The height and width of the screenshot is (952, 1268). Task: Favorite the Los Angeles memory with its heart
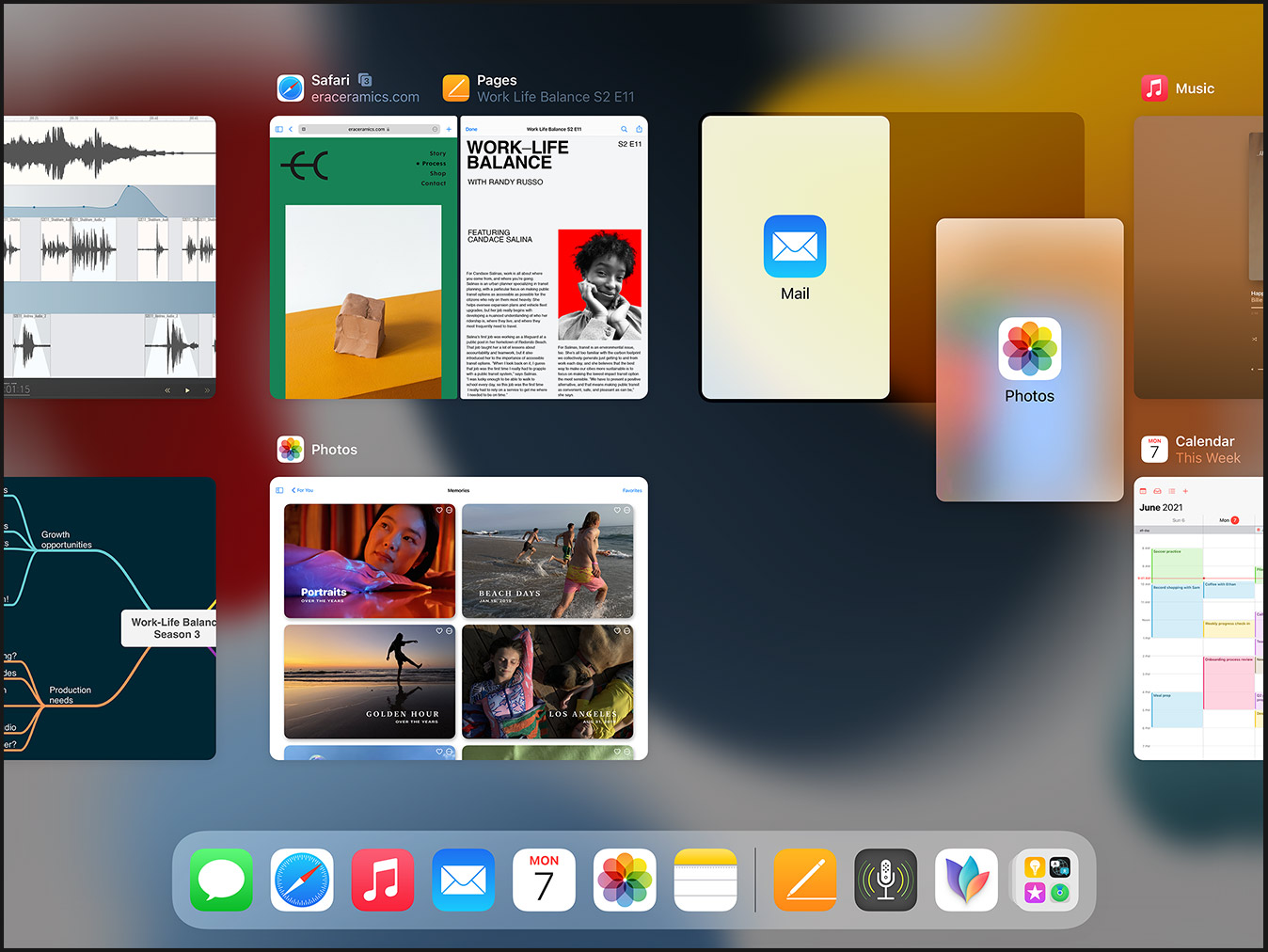617,631
